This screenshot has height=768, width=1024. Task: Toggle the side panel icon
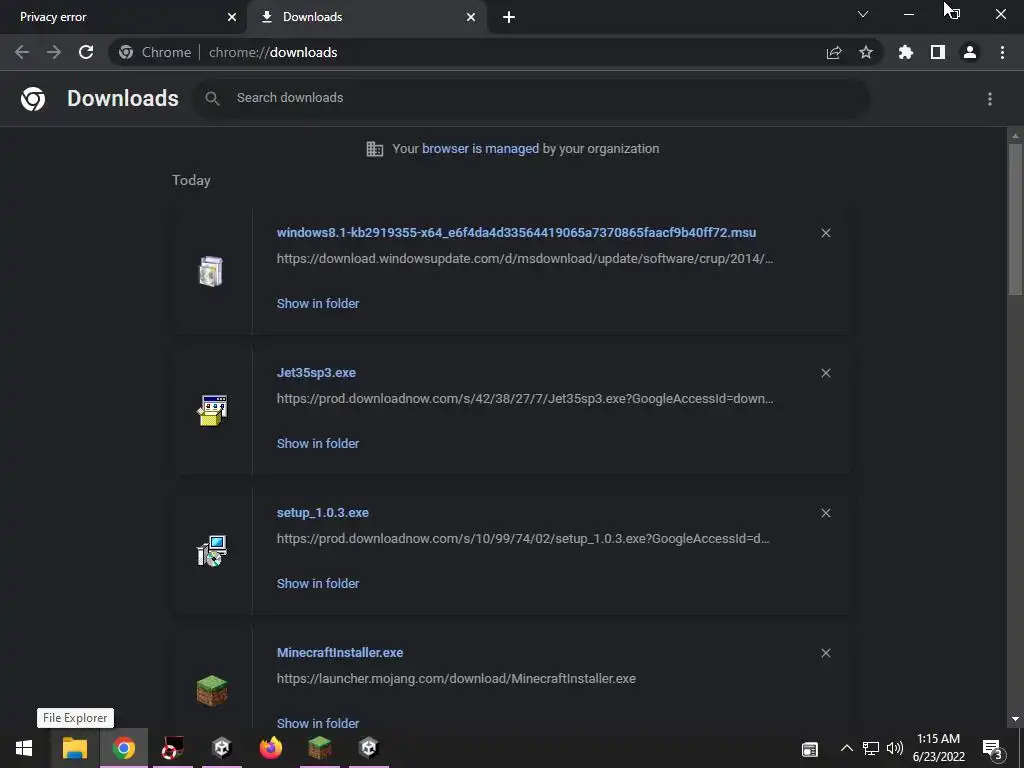point(938,52)
